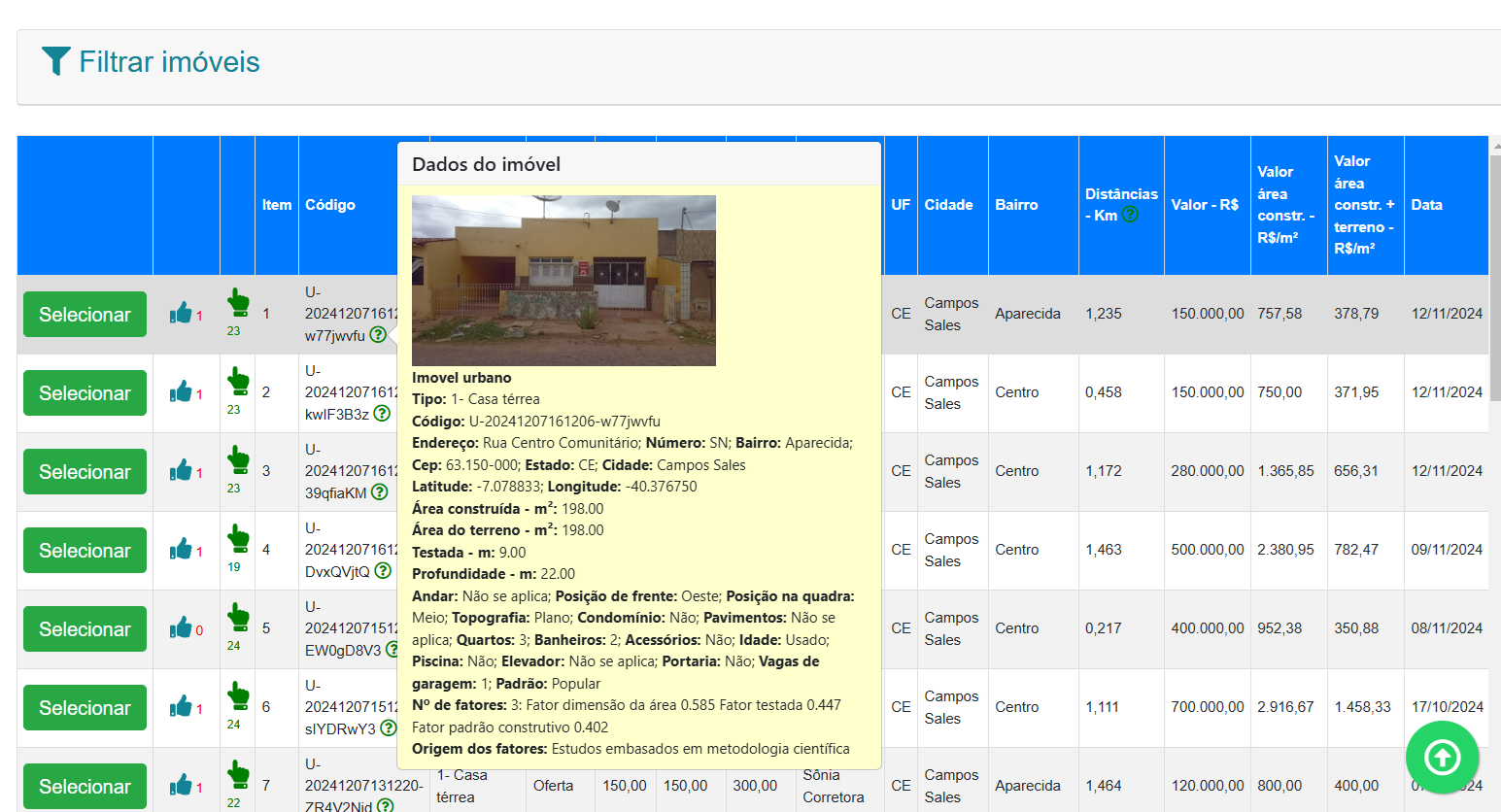1501x812 pixels.
Task: Click the green pointing-hand icon in row 6
Action: 238,695
